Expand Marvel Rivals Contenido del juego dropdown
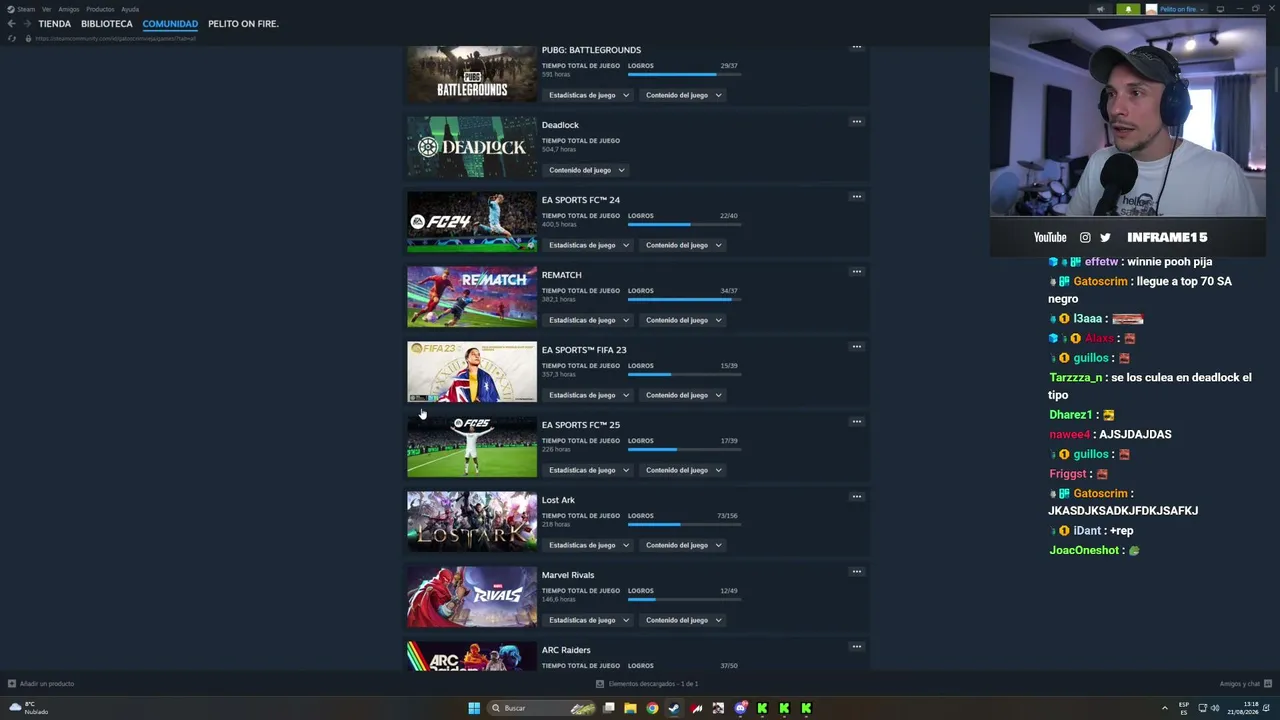1280x720 pixels. coord(684,620)
